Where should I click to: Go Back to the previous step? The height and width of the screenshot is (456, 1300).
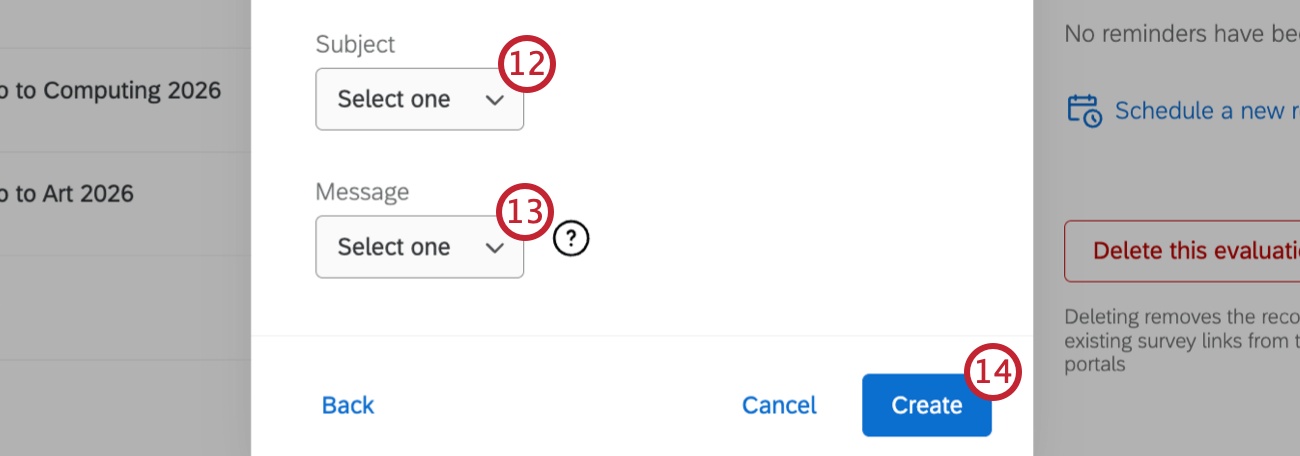point(348,405)
